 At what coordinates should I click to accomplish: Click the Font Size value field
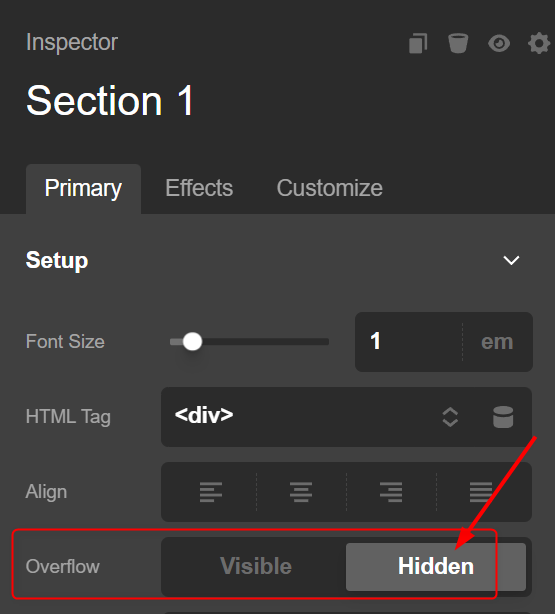pyautogui.click(x=409, y=342)
